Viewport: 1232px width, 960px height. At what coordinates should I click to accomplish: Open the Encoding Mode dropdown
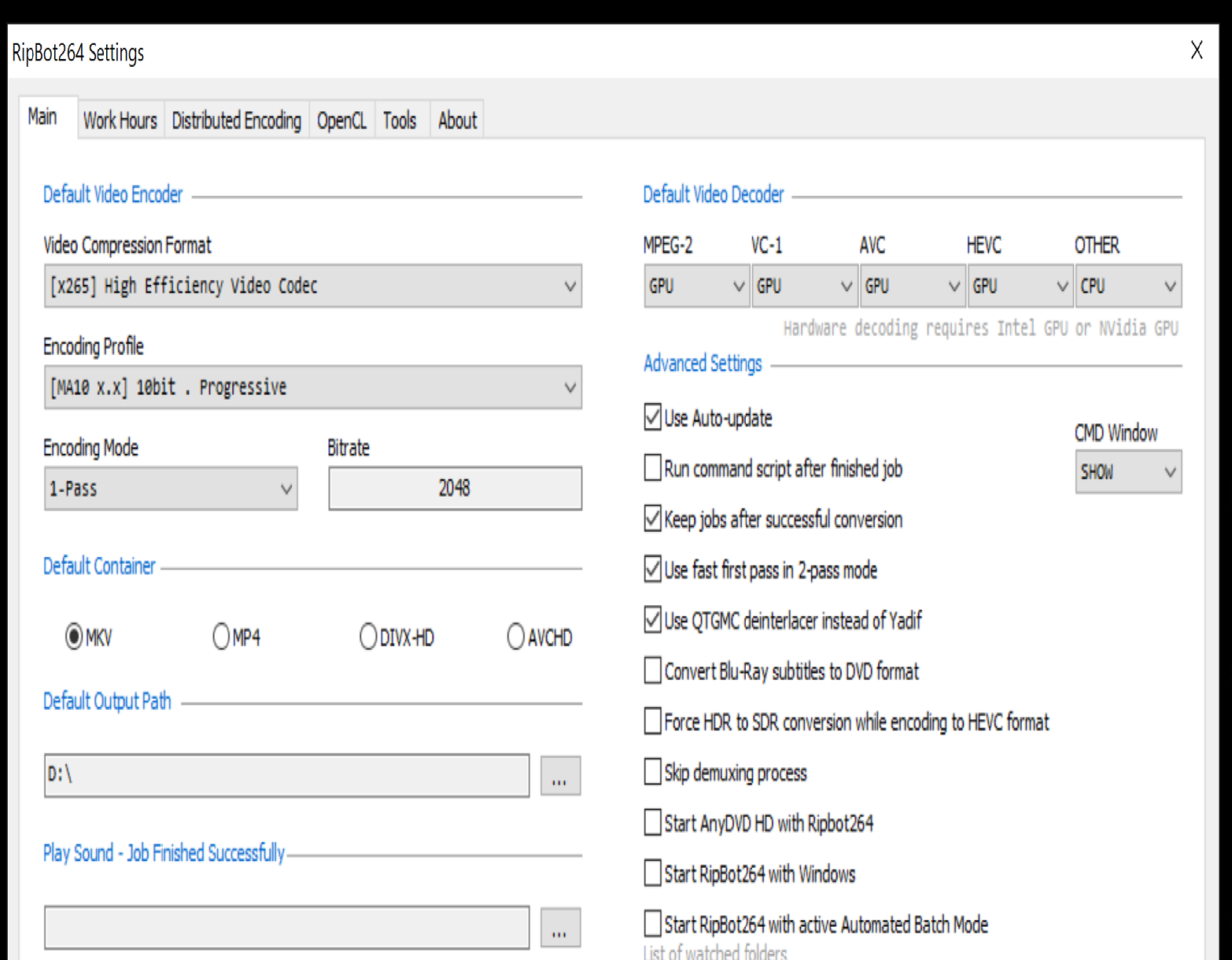(x=171, y=489)
